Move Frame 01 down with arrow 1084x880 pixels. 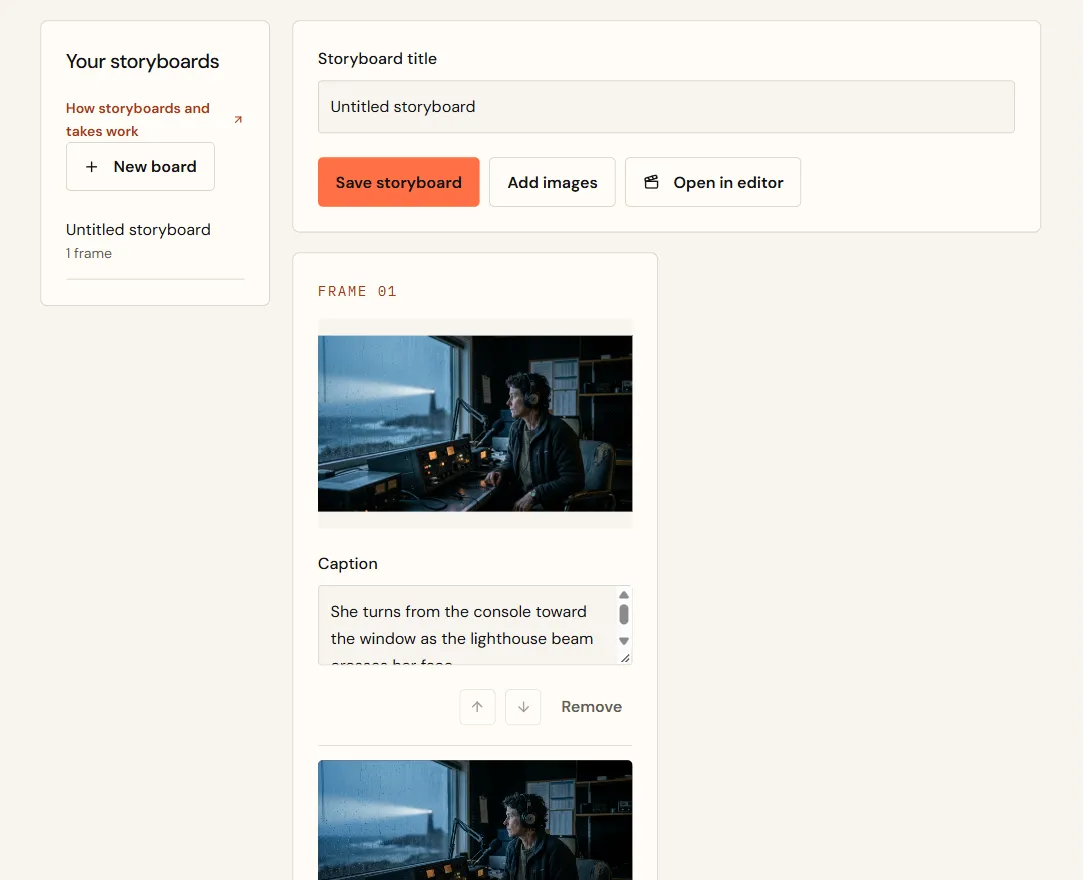point(523,706)
